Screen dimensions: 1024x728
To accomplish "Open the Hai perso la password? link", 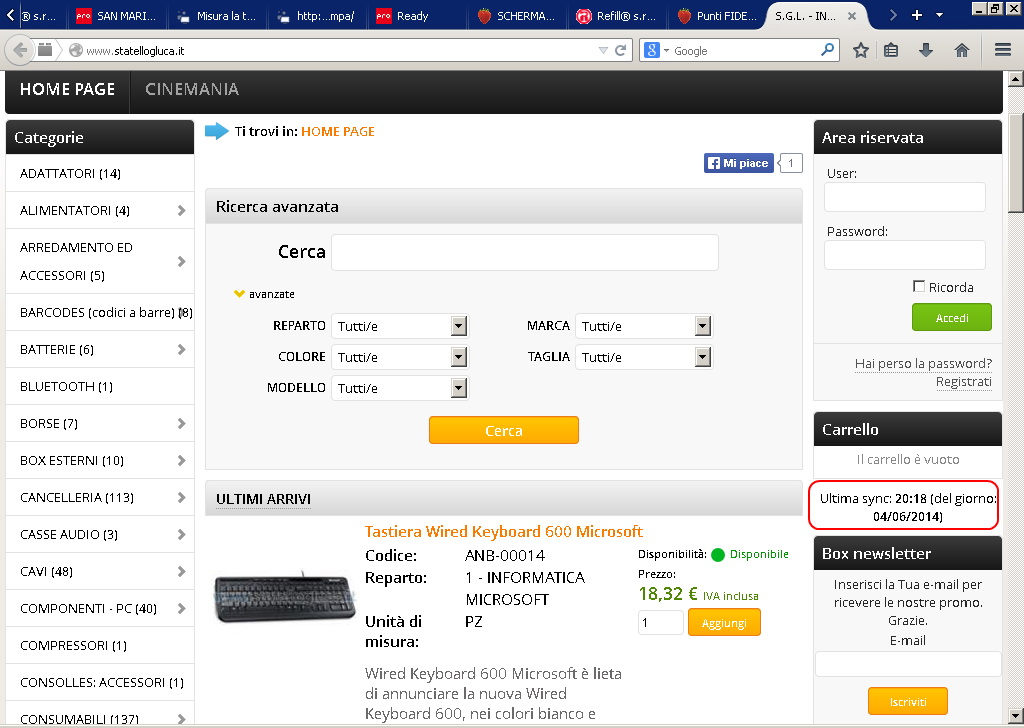I will point(923,364).
